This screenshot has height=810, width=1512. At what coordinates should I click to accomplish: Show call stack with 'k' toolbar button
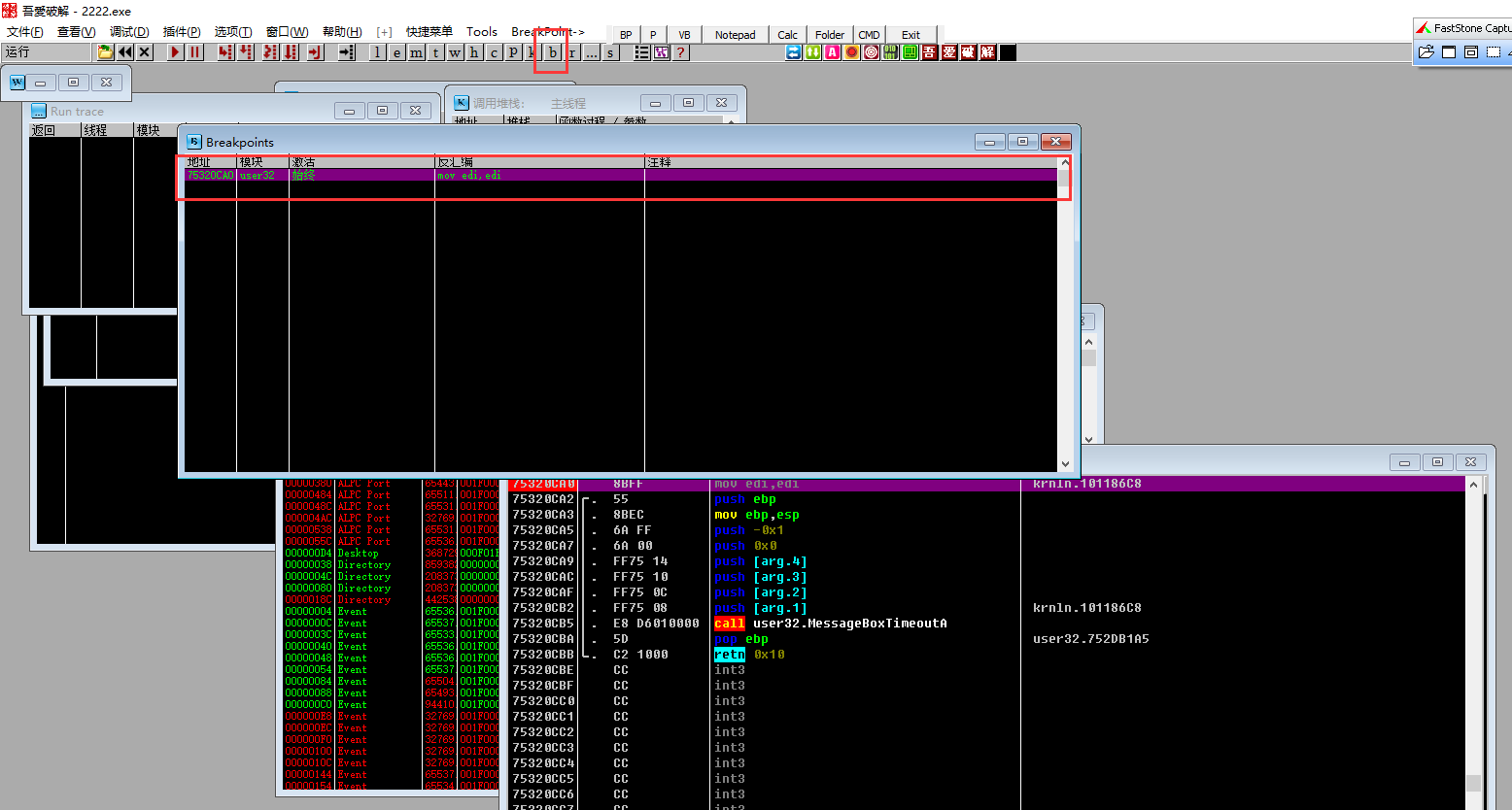(x=533, y=52)
